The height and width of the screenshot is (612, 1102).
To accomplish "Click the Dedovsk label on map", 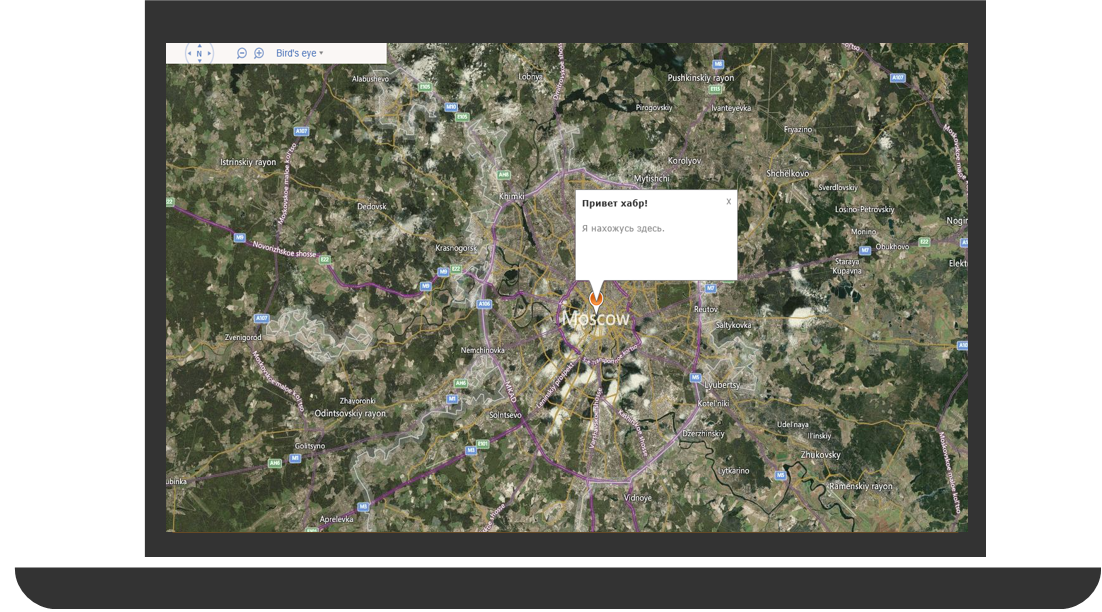I will 372,207.
